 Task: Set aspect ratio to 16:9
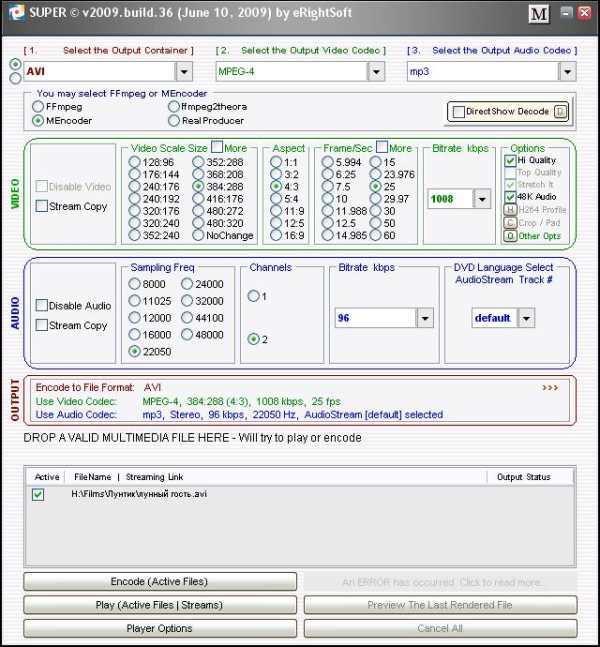[276, 235]
